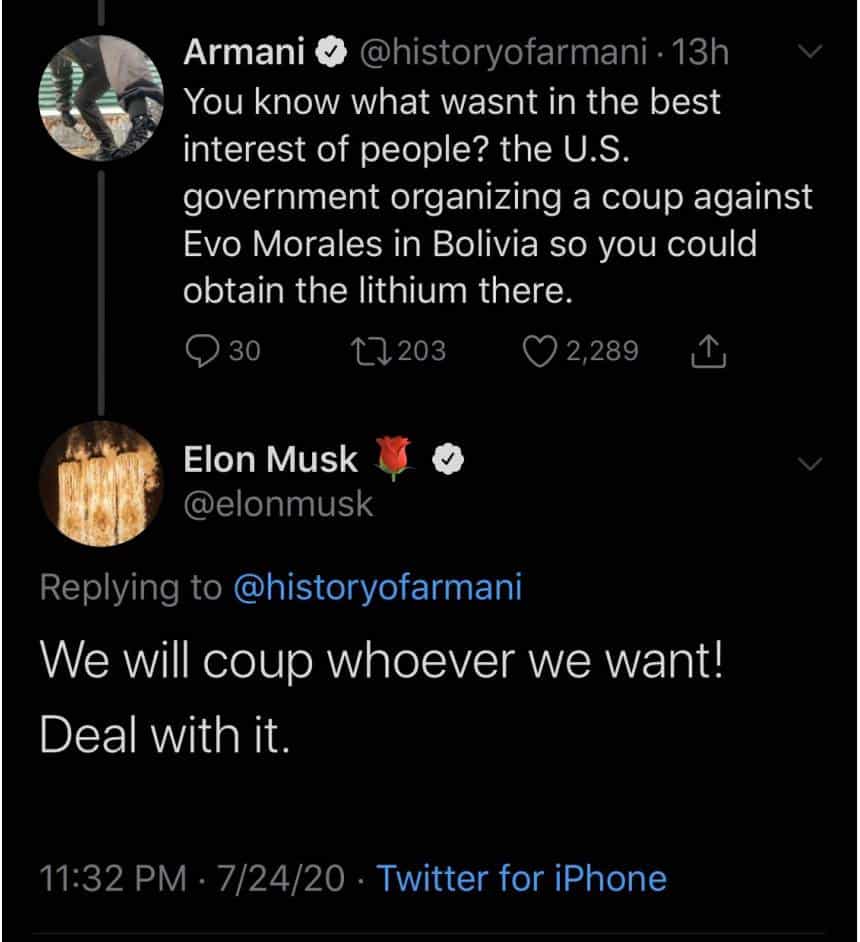Open Elon Musk's profile picture

pos(101,483)
